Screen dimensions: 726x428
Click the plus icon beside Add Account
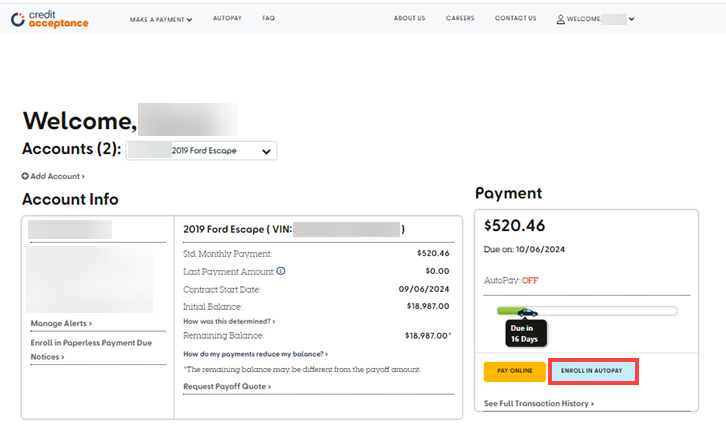click(x=26, y=176)
